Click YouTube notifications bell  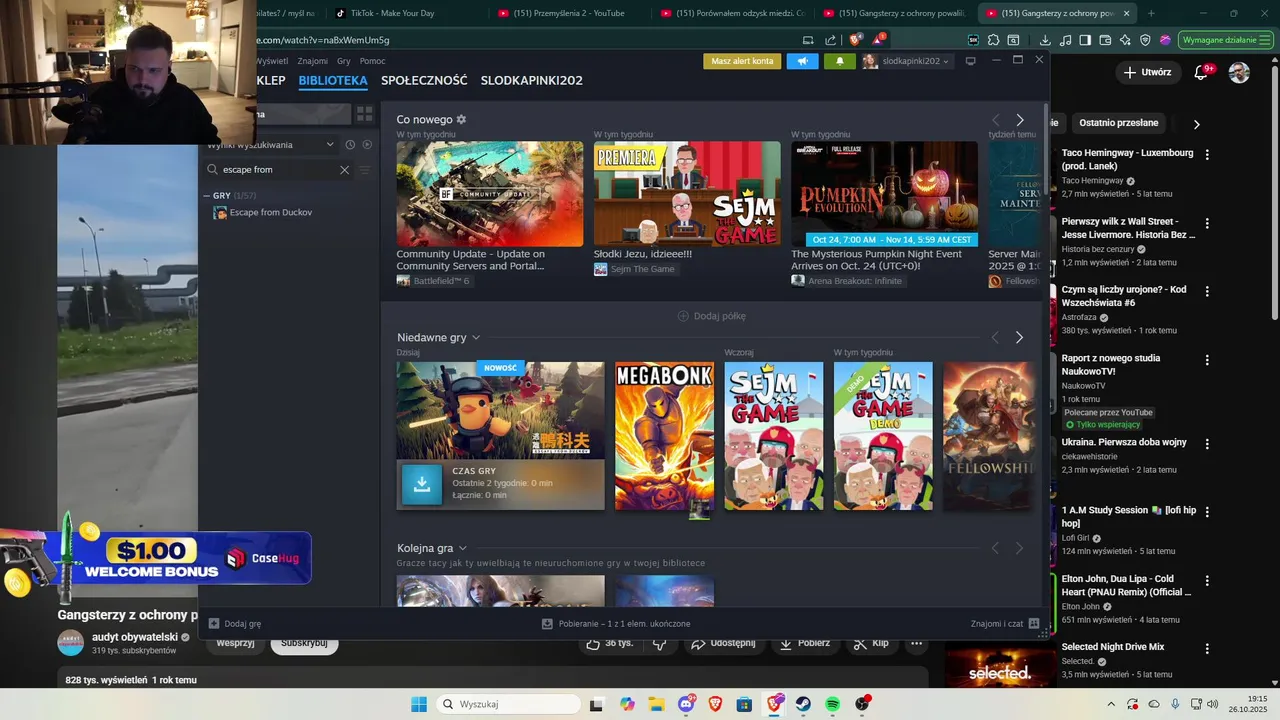tap(1203, 72)
